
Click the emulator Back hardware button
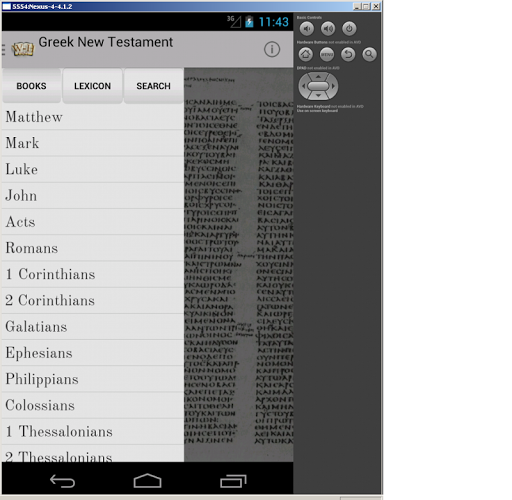348,54
